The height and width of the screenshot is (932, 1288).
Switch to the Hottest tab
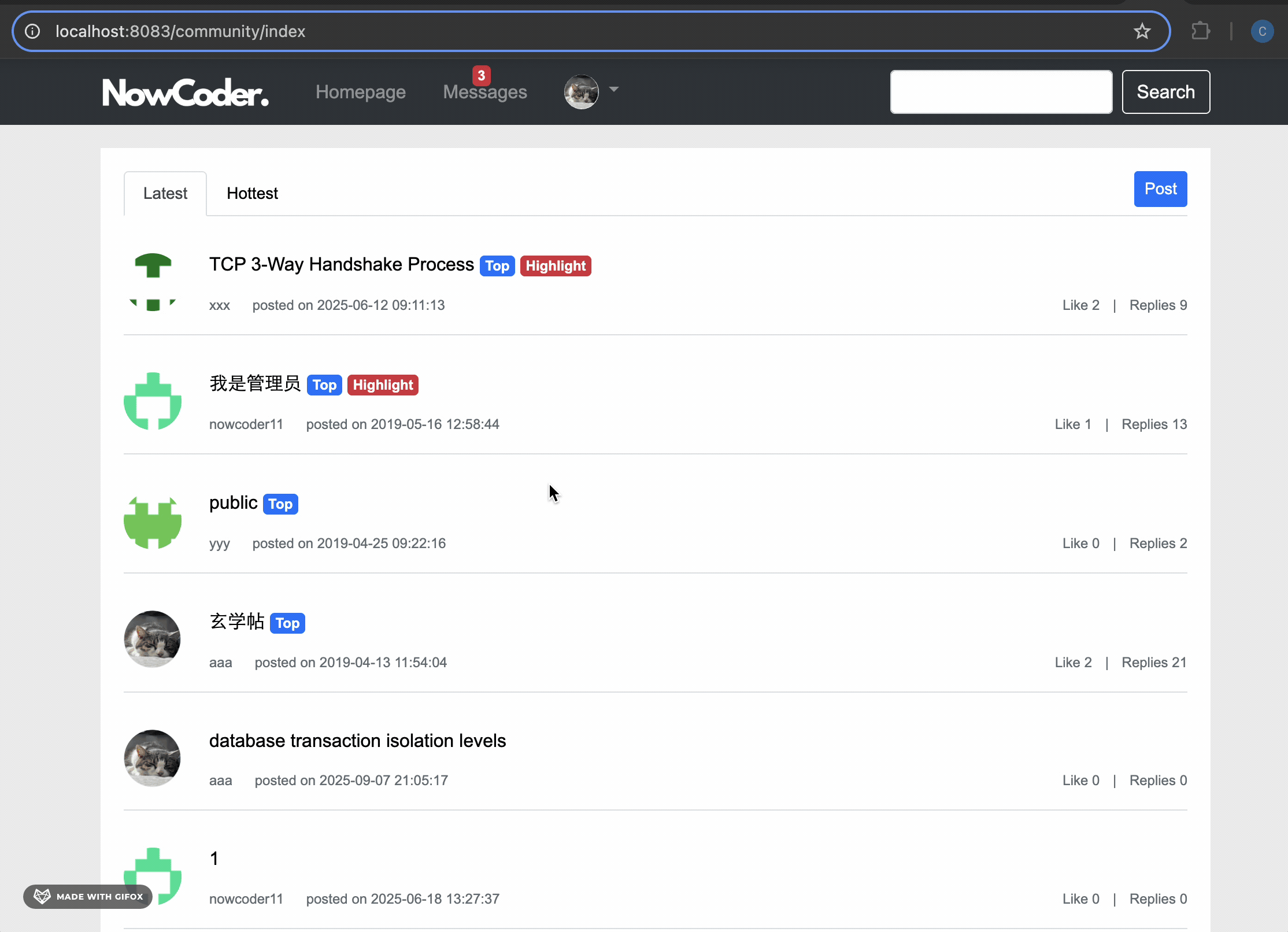[252, 194]
